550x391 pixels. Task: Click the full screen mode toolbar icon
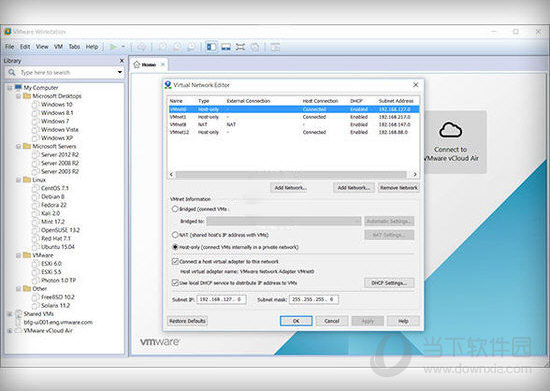pyautogui.click(x=240, y=47)
